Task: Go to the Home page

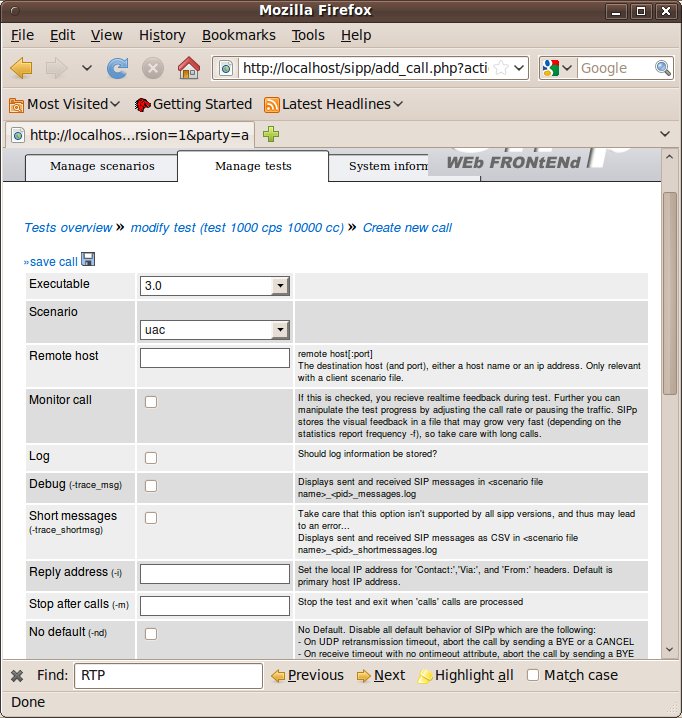Action: tap(189, 68)
